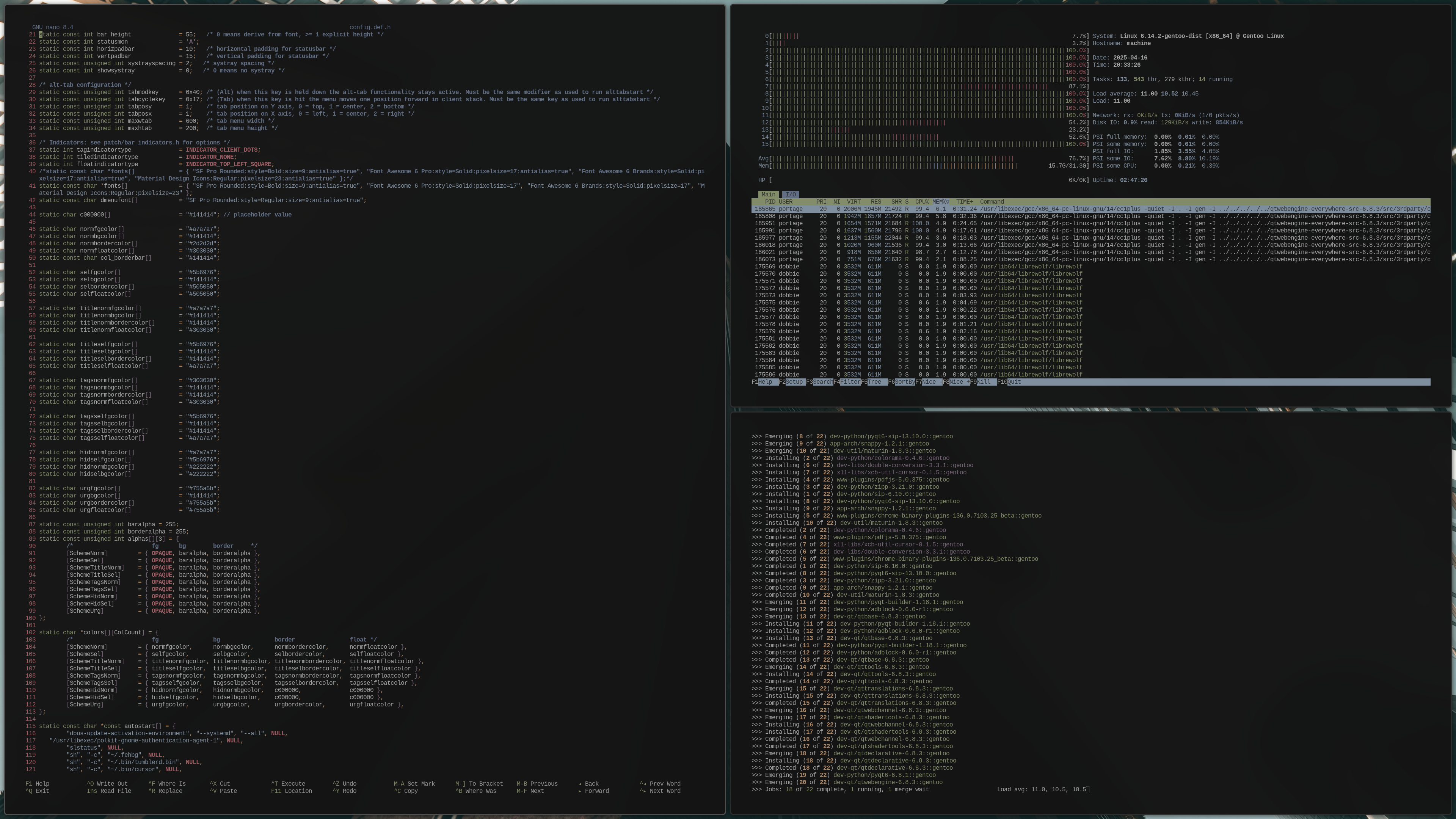Image resolution: width=1456 pixels, height=819 pixels.
Task: Click the Tasks: 133 summary line
Action: (x=1163, y=80)
